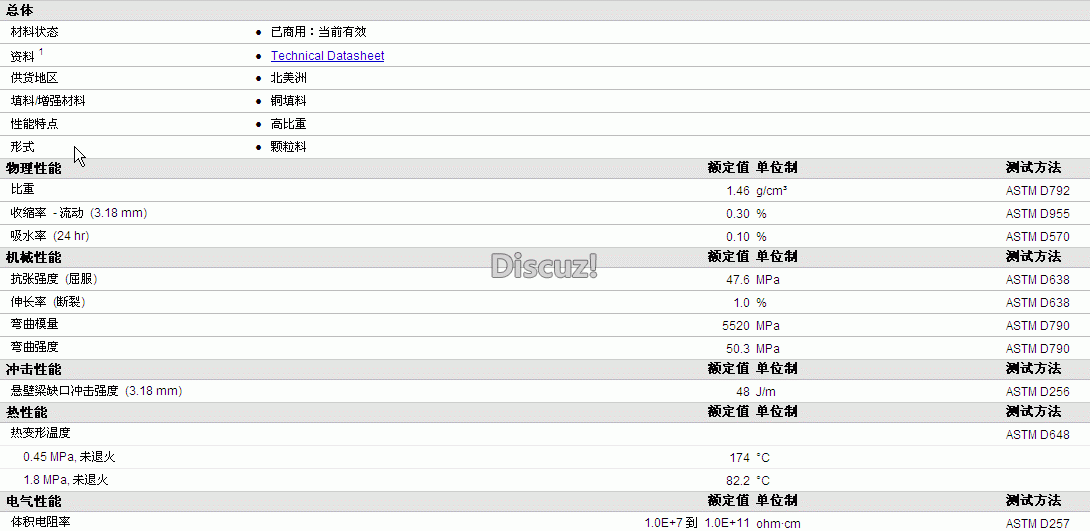Click the ASTM D792 test method
Screen dimensions: 1090x531
[1037, 190]
